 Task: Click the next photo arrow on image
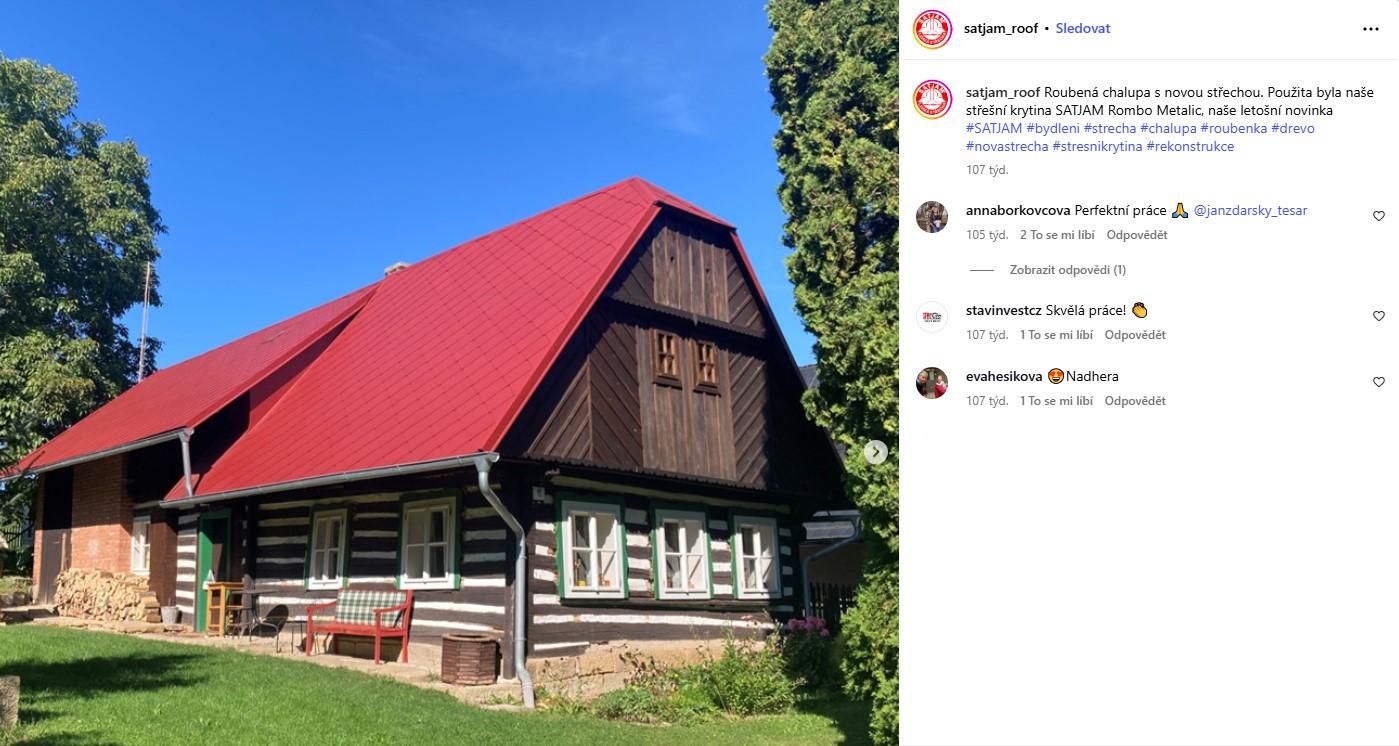point(875,452)
